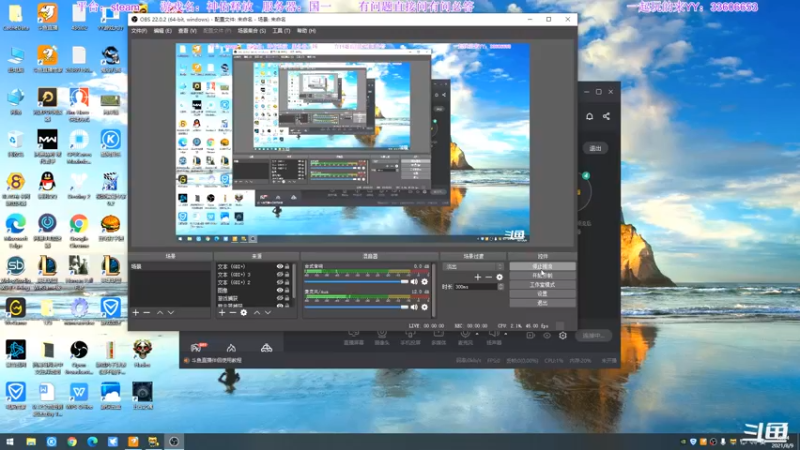
Task: Click the share icon in Douyu window
Action: (606, 116)
